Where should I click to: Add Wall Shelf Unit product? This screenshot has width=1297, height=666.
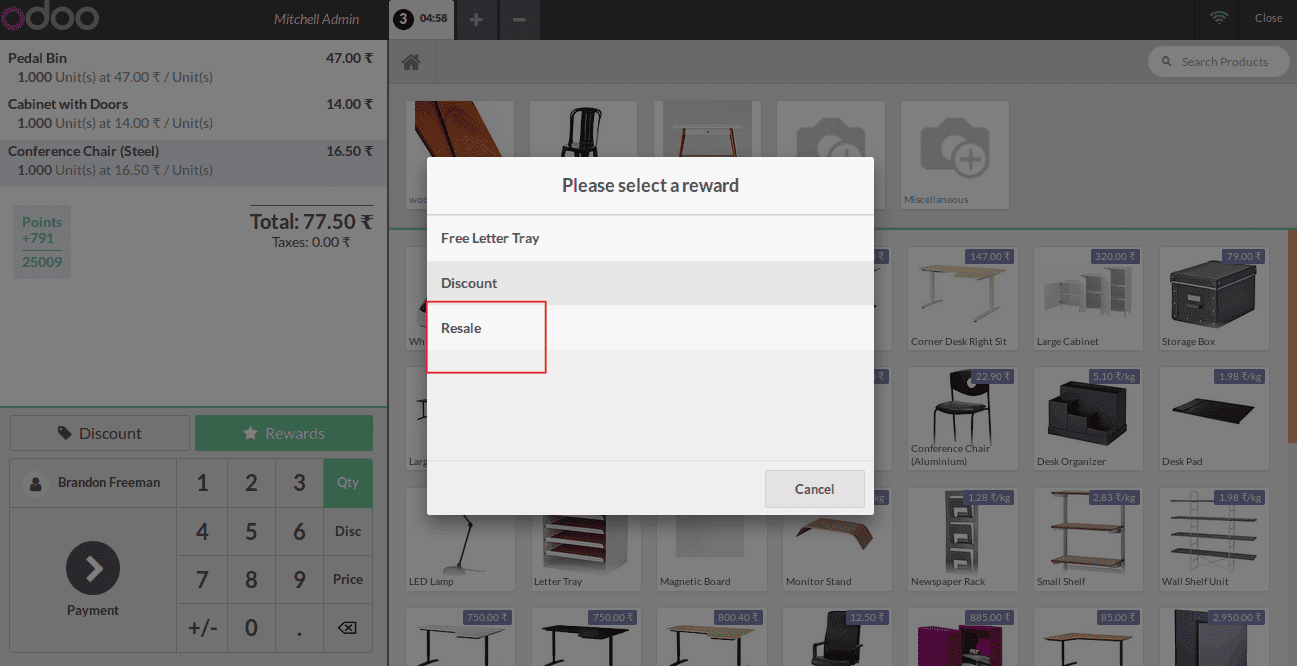(x=1214, y=540)
